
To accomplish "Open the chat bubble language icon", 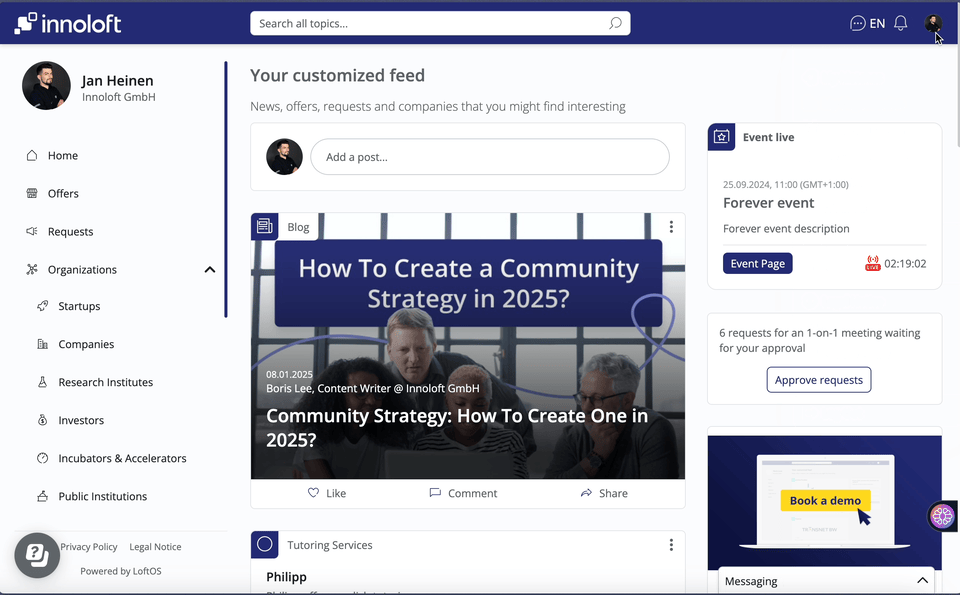I will 857,23.
